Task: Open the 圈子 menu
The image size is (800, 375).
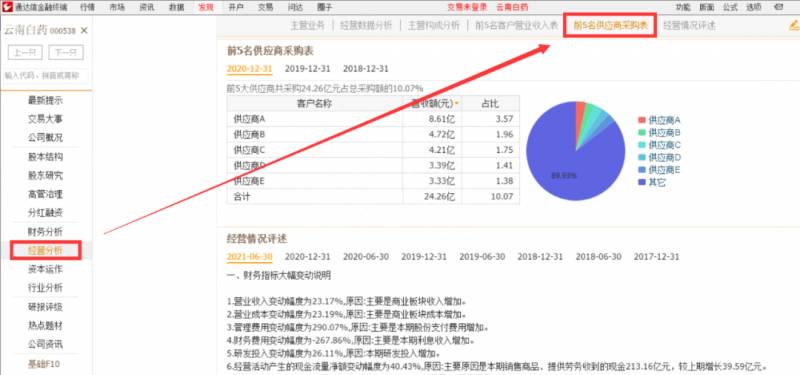Action: 324,7
